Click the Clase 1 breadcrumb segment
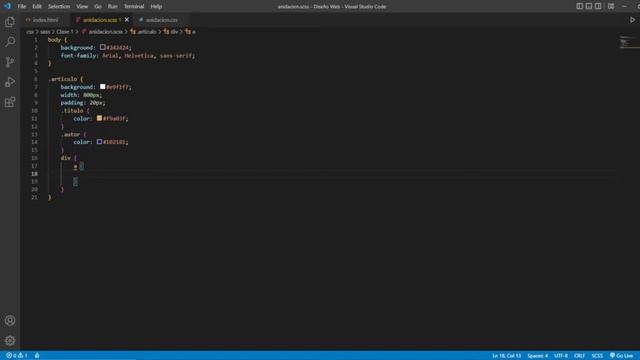This screenshot has height=360, width=640. [x=64, y=31]
